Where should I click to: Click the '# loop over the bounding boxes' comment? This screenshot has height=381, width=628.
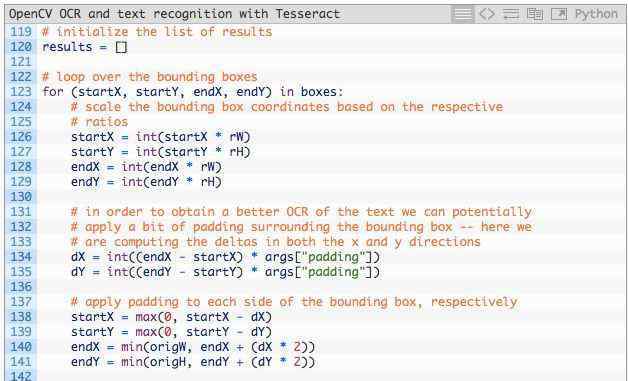pyautogui.click(x=150, y=77)
